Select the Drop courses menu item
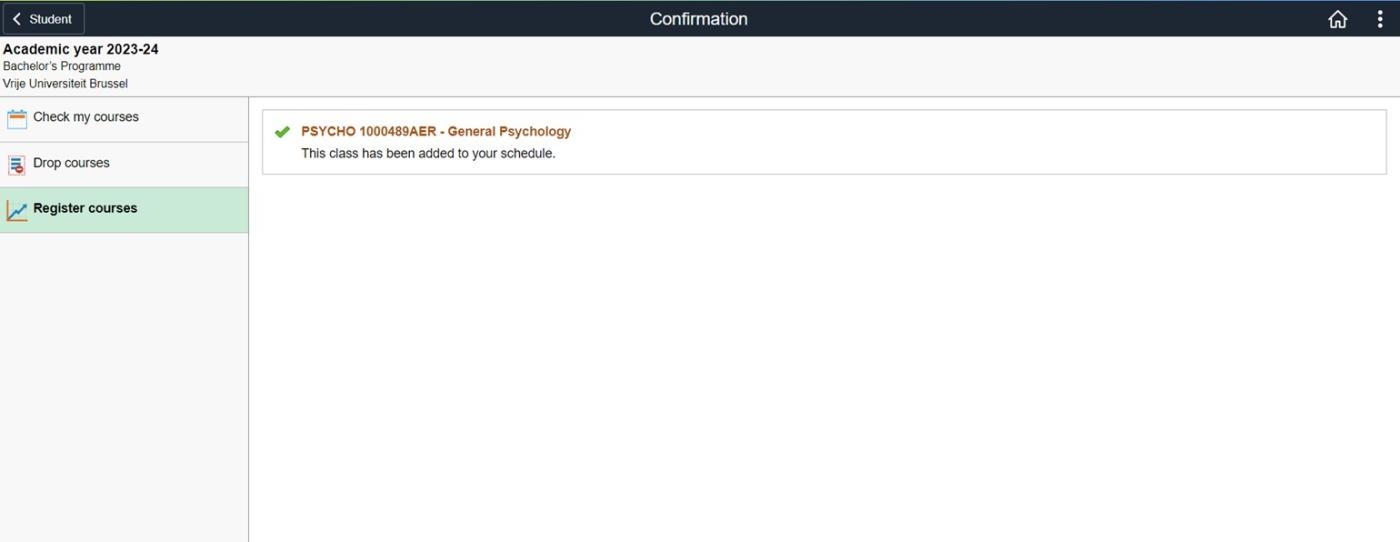Image resolution: width=1400 pixels, height=542 pixels. click(x=71, y=163)
